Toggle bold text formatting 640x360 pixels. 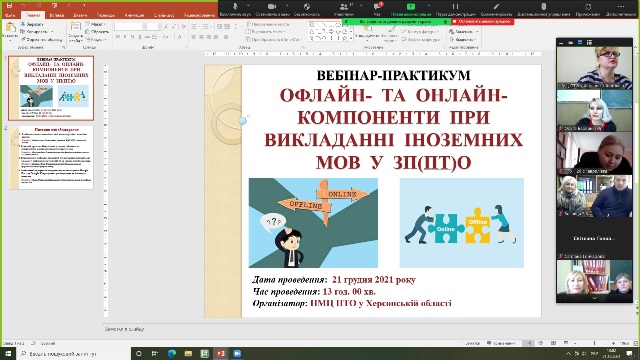[118, 37]
